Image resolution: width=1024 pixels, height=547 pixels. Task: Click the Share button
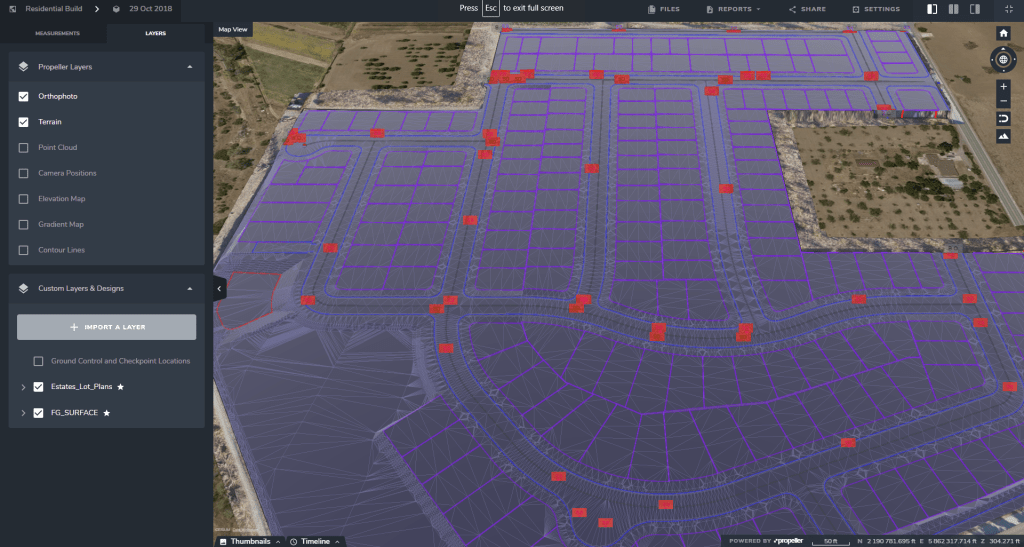807,9
